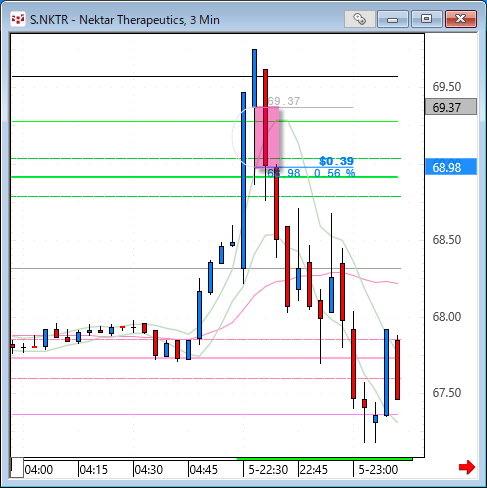Click the 04:15 time axis label
The image size is (487, 488).
[94, 470]
